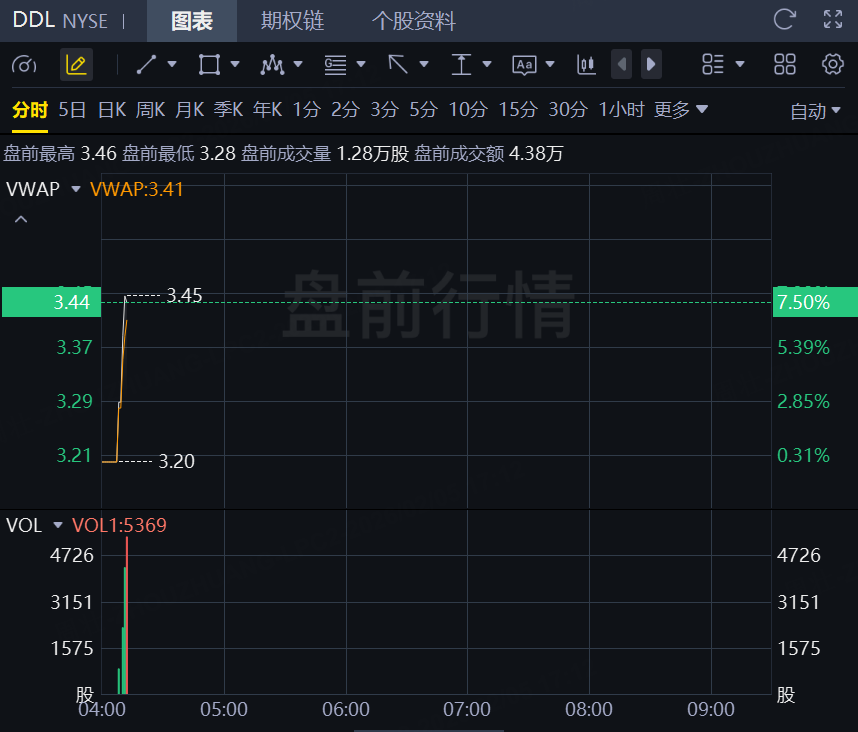Screen dimensions: 858x732
Task: Click the 3.45 high price marker label
Action: (184, 295)
